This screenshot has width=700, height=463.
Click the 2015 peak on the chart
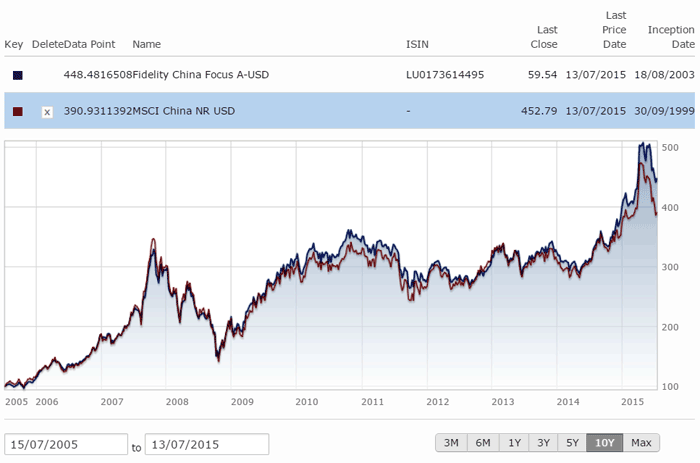point(641,145)
